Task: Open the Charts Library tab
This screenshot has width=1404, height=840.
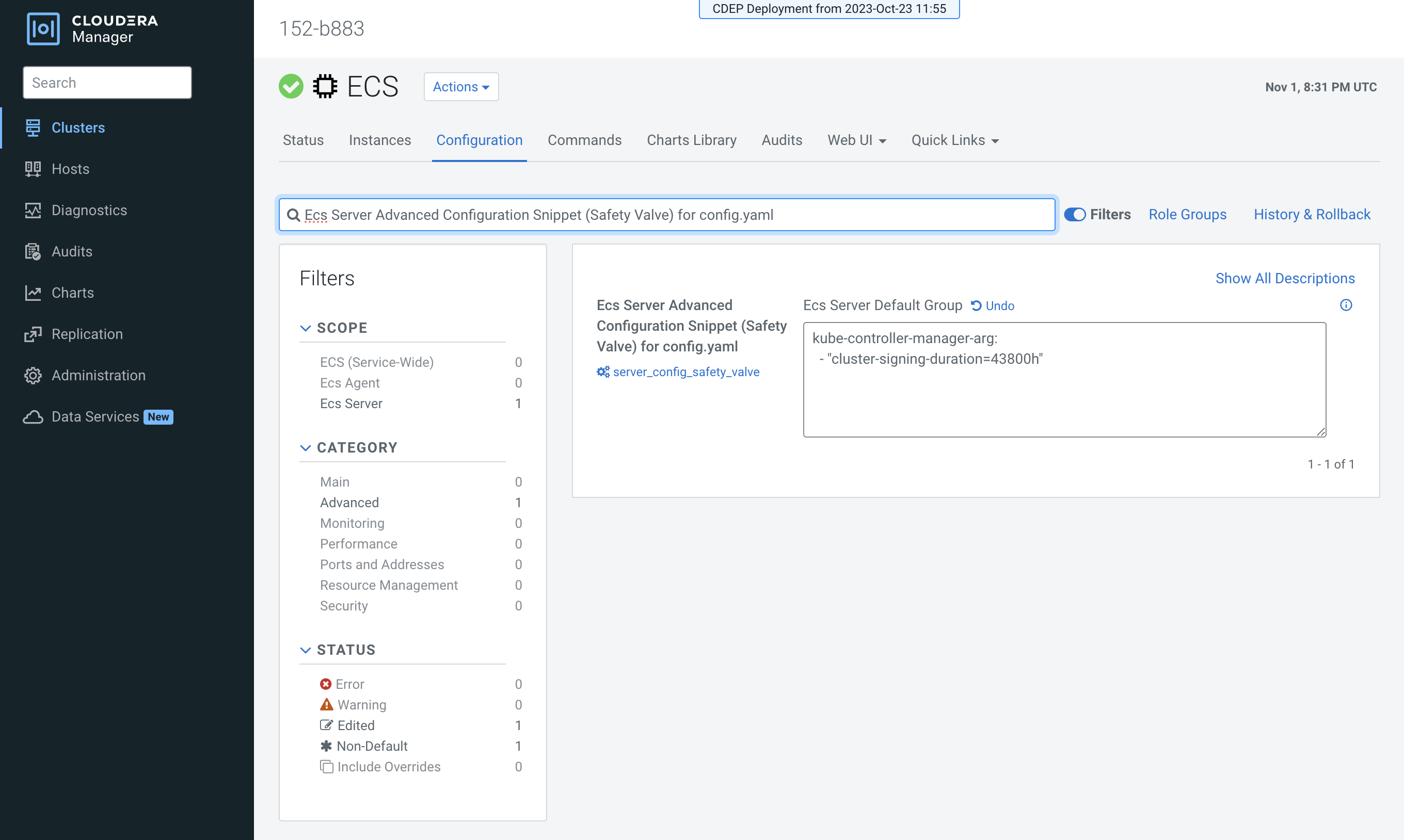Action: 691,140
